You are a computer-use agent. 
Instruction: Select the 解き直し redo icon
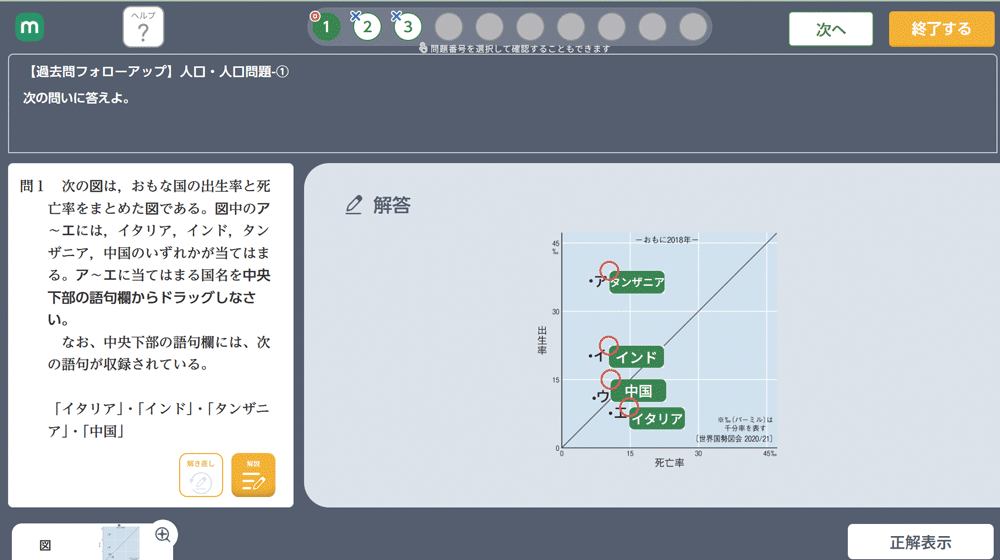coord(201,475)
